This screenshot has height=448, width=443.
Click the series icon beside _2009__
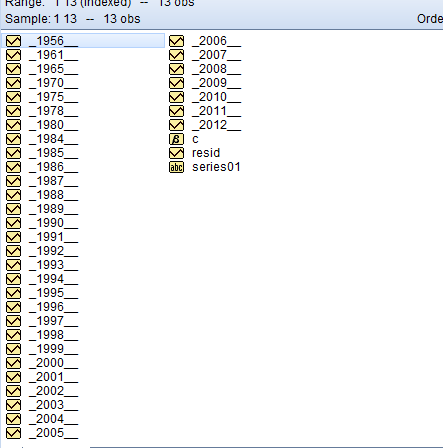tap(176, 83)
